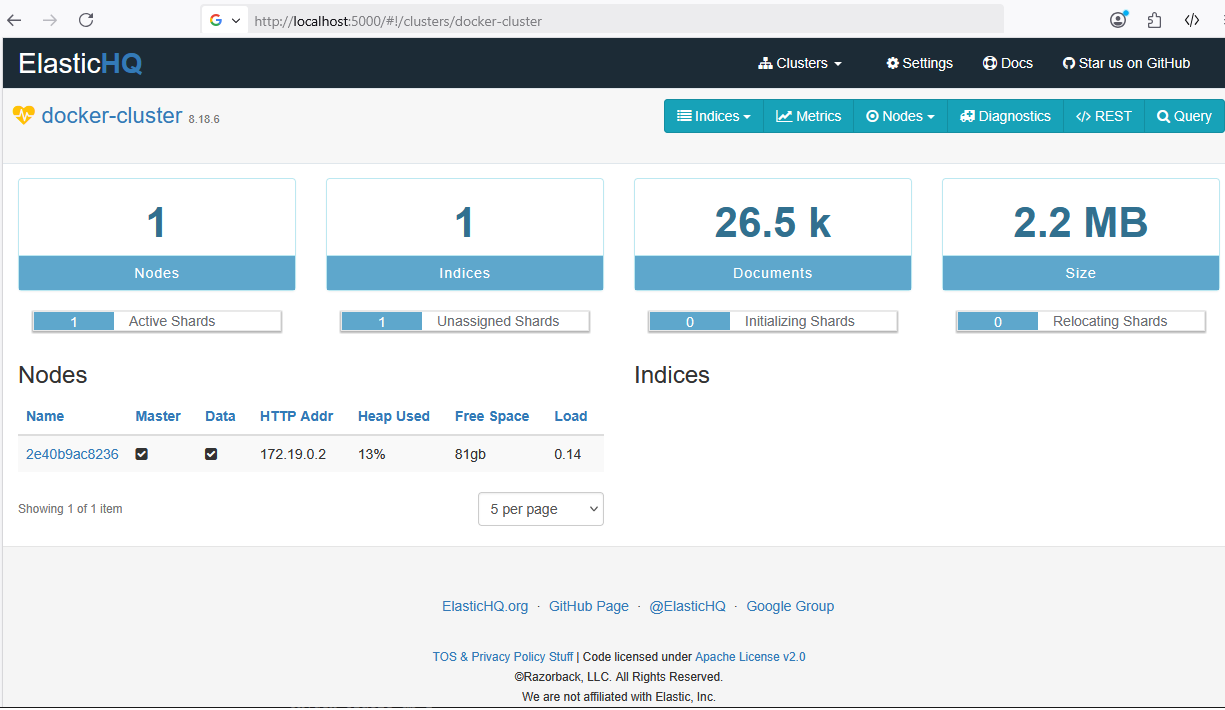This screenshot has width=1225, height=710.
Task: Click the browser extensions puzzle icon
Action: (1155, 20)
